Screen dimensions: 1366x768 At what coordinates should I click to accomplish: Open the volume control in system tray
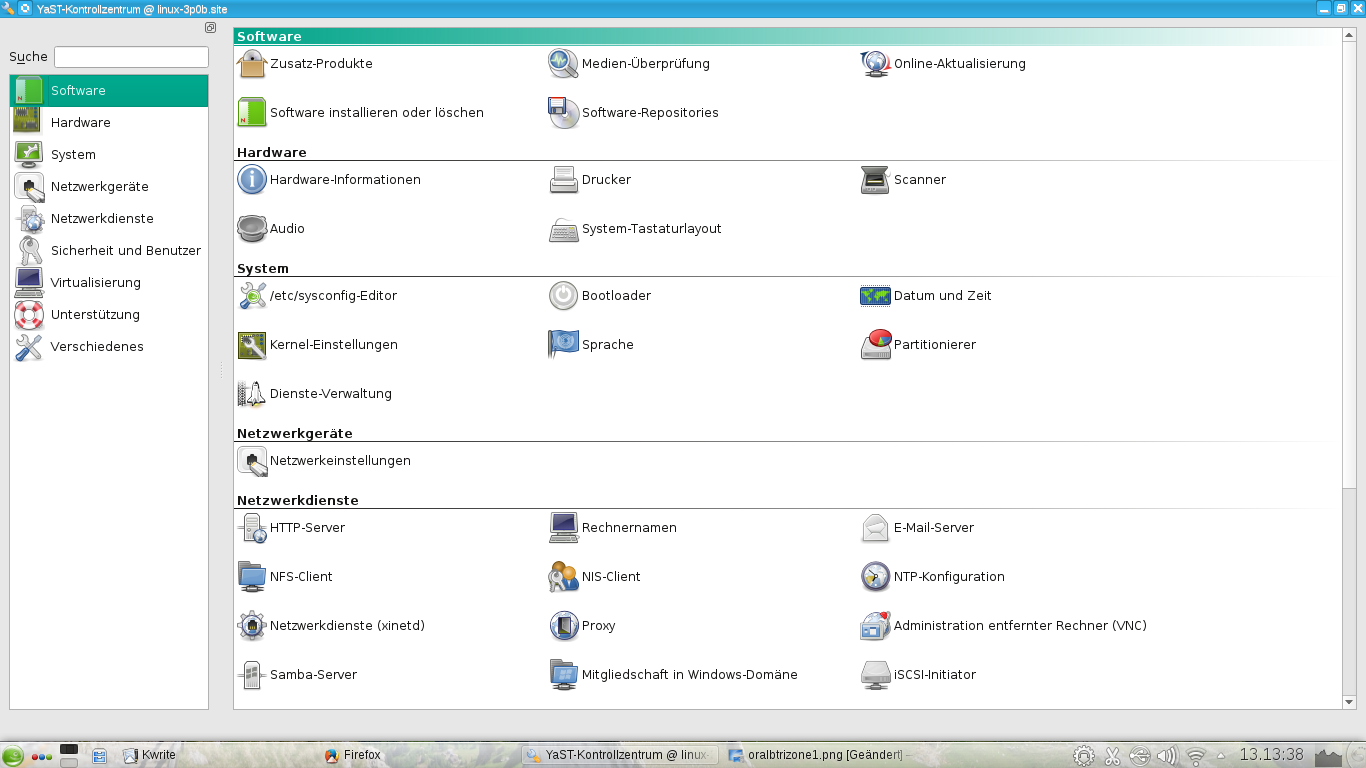pos(1166,755)
